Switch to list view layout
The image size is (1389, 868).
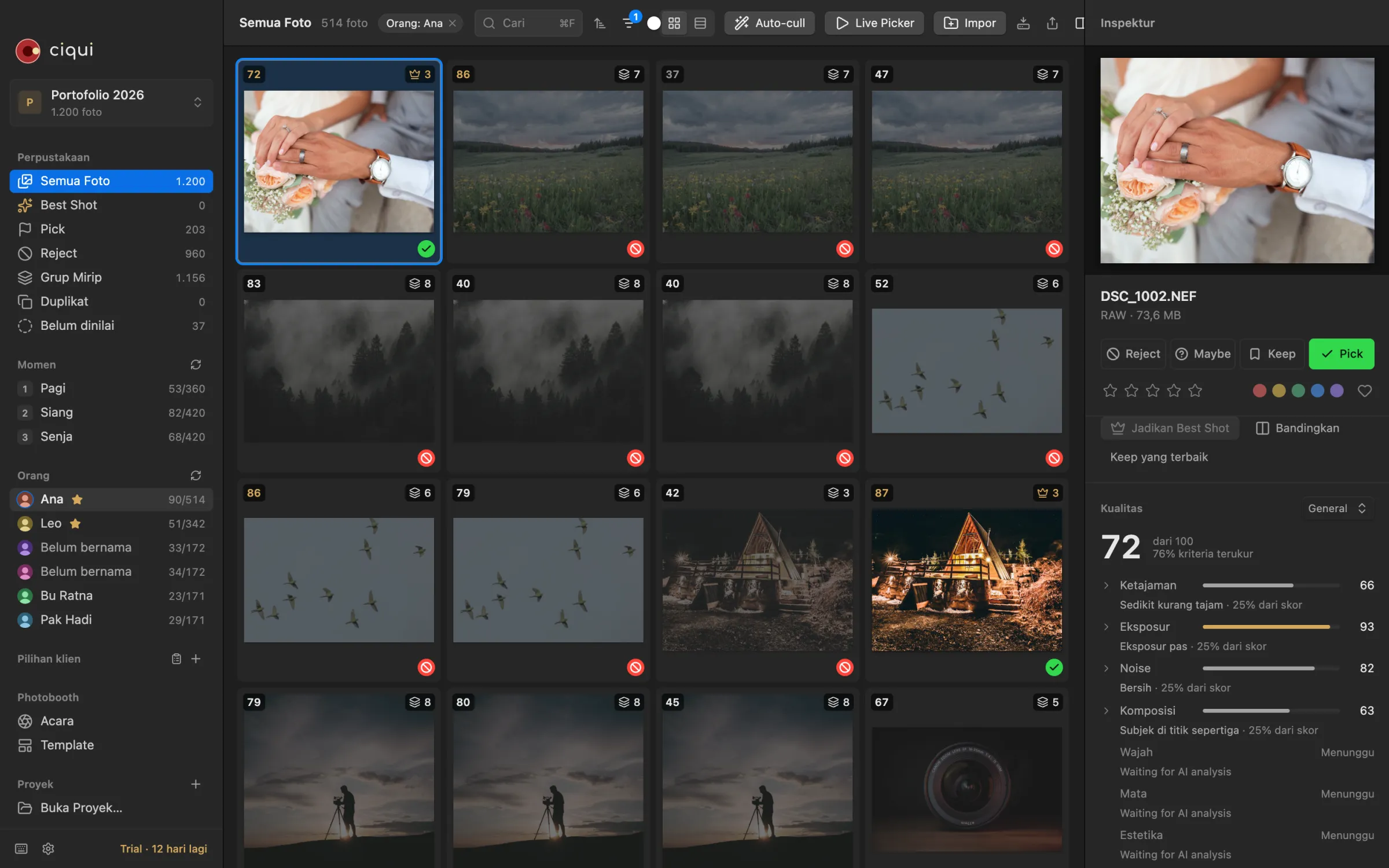point(700,23)
